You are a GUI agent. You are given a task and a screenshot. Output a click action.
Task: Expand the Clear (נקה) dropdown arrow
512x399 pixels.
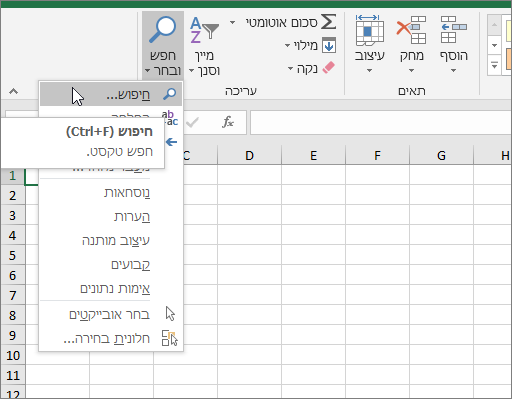(x=290, y=69)
